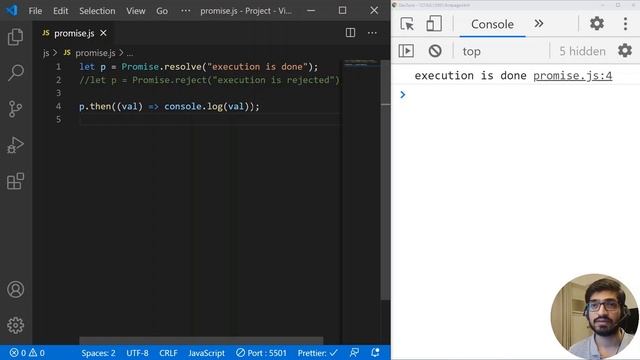
Task: Open the File menu
Action: coord(35,11)
